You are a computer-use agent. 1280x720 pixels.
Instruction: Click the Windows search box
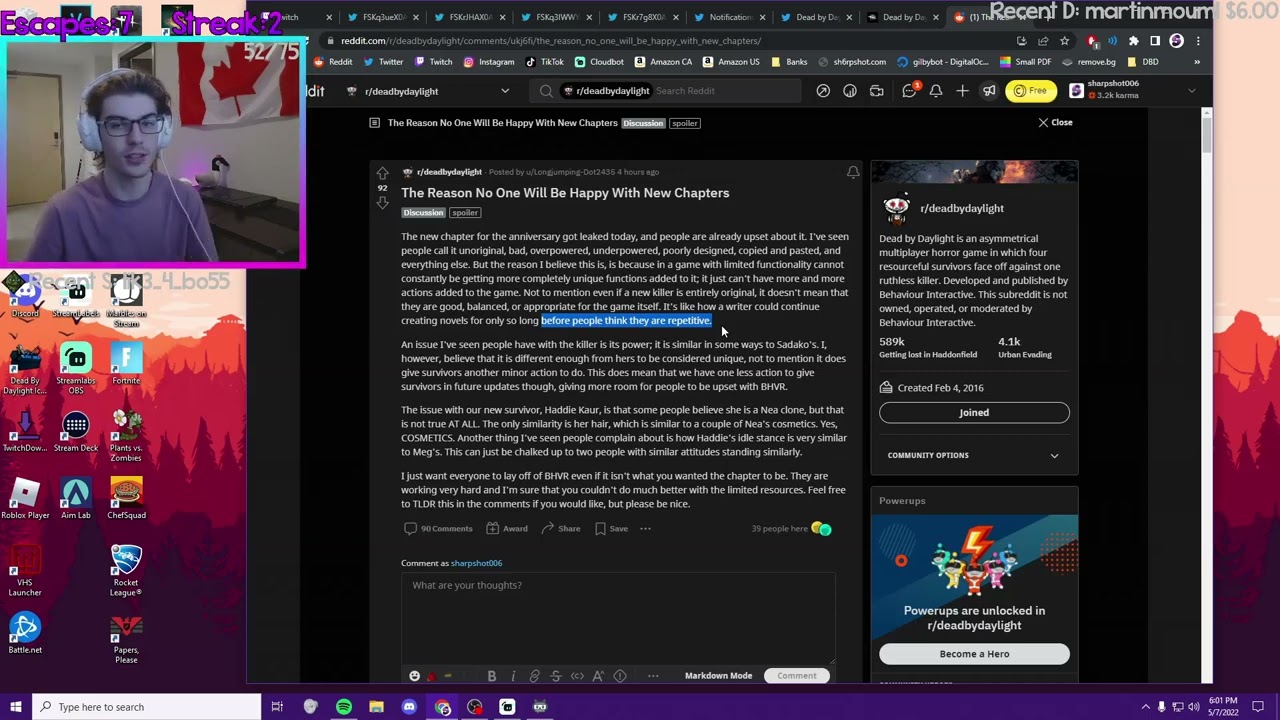point(146,707)
